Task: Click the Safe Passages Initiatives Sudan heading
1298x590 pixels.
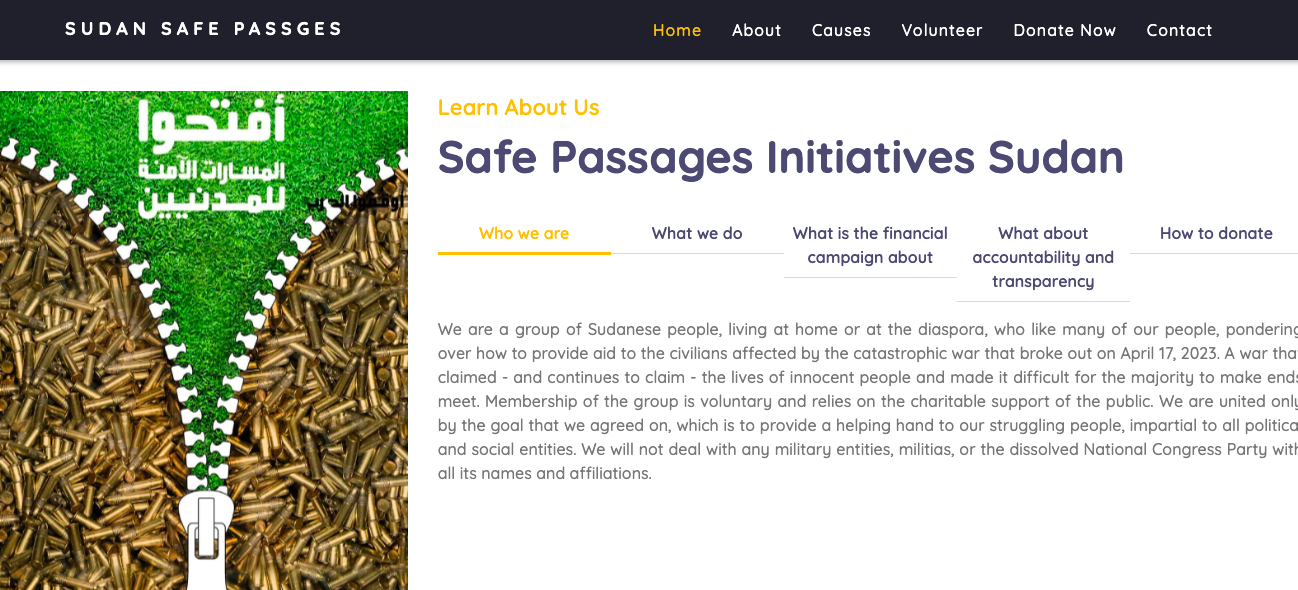Action: coord(781,158)
